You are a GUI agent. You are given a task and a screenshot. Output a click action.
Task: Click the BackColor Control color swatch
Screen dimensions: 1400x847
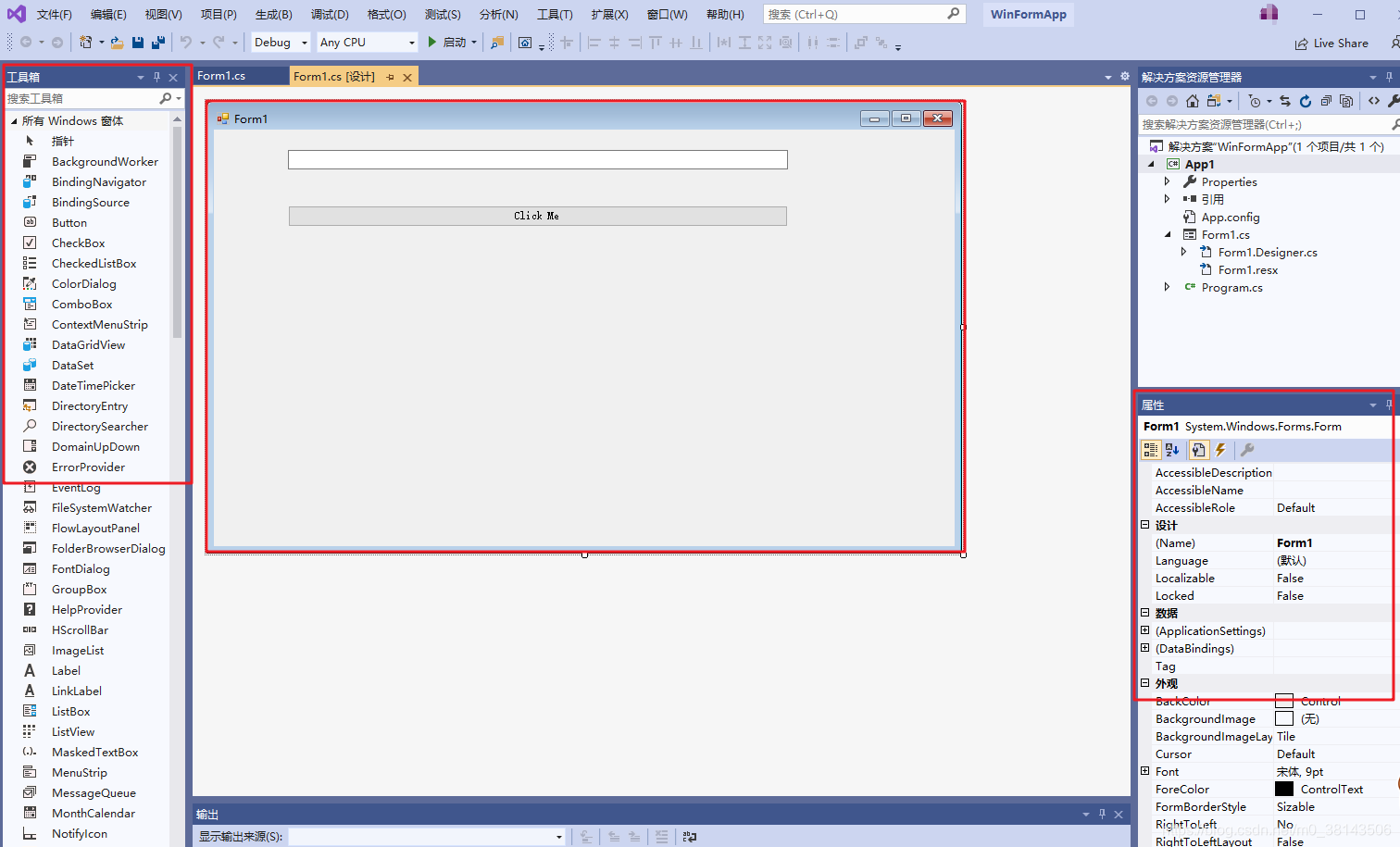tap(1284, 702)
